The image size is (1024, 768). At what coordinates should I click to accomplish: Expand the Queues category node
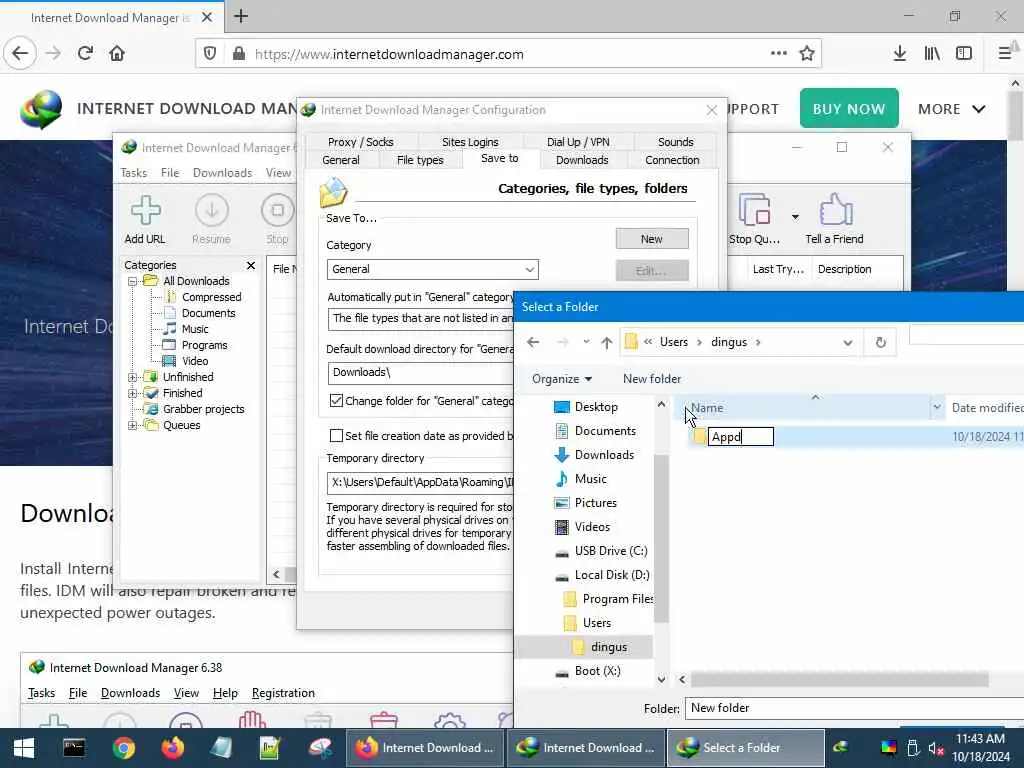133,425
